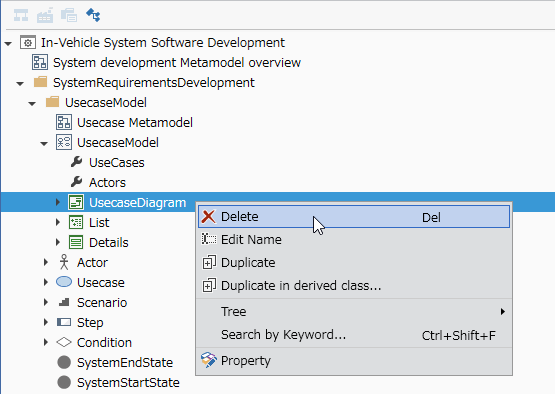
Task: Click the stacked windows toolbar icon
Action: tap(69, 15)
